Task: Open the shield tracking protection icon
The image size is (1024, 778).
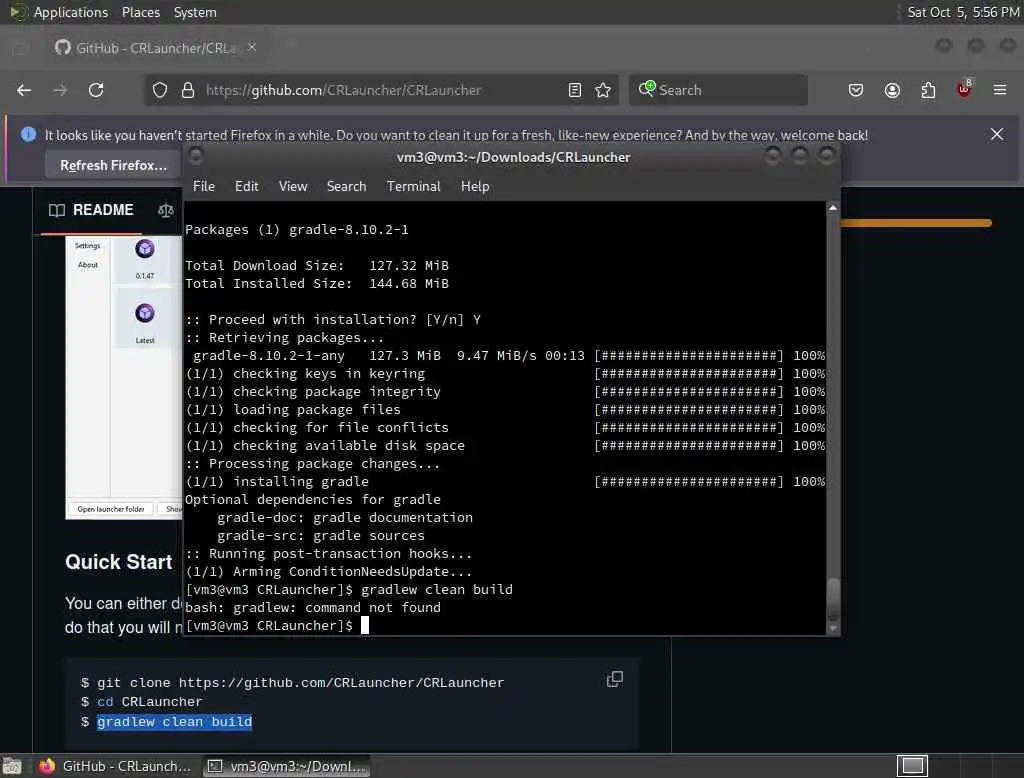Action: [x=160, y=90]
